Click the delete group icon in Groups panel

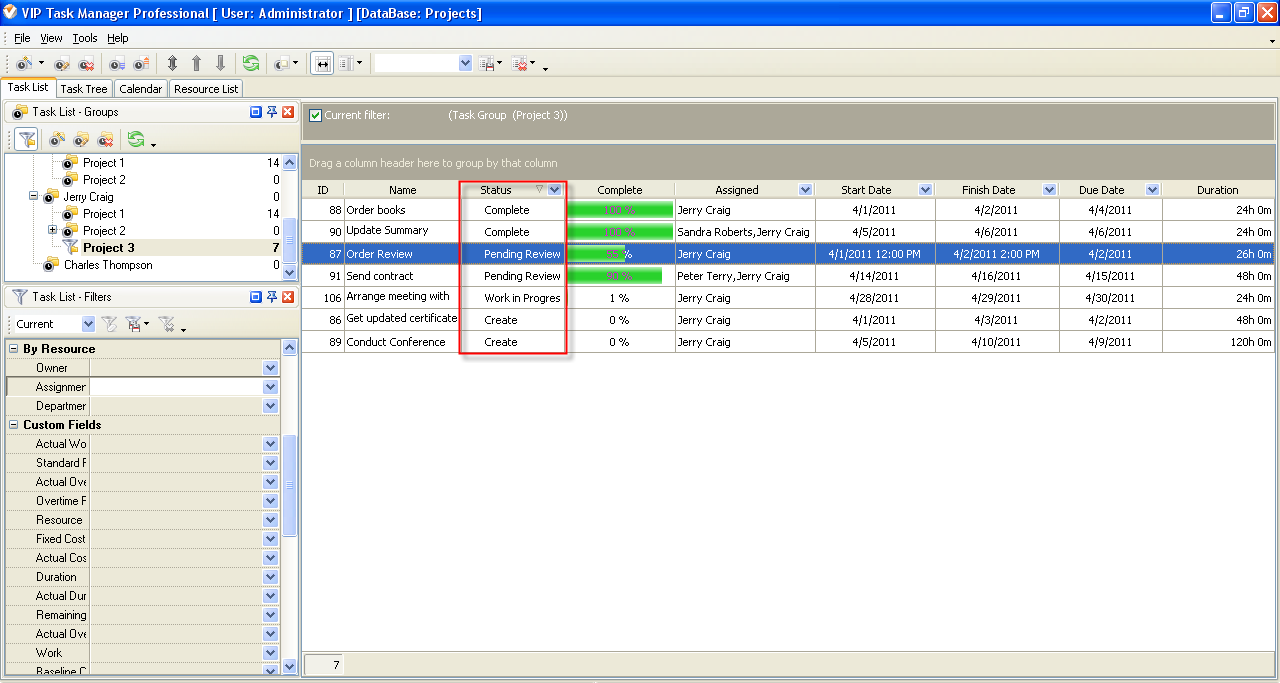pos(105,139)
